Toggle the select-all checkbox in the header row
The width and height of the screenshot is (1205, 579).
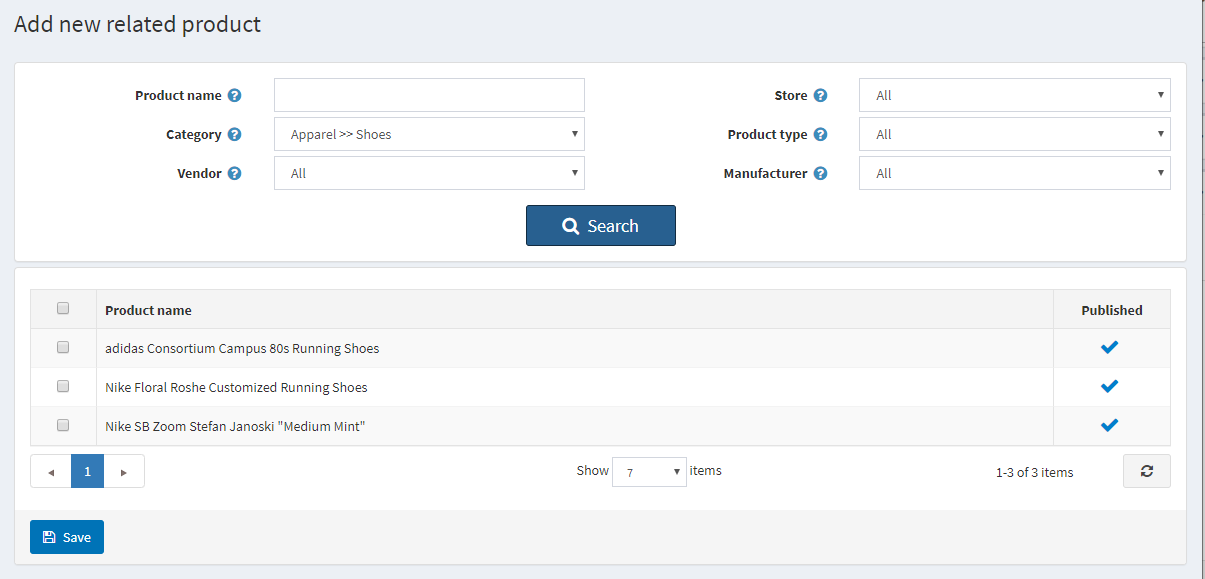coord(63,308)
